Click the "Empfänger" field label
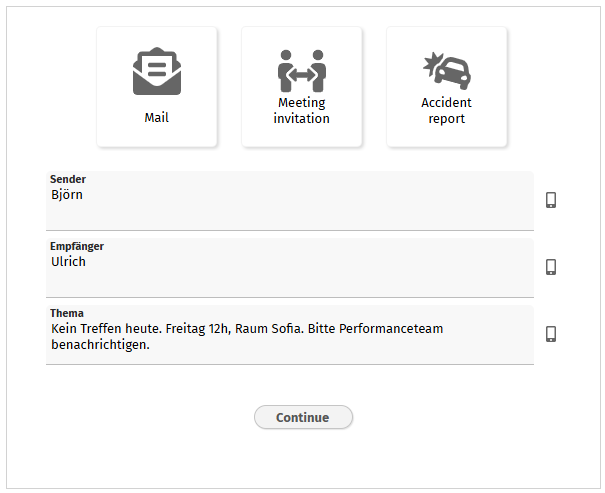Viewport: 605px width, 493px height. point(77,247)
